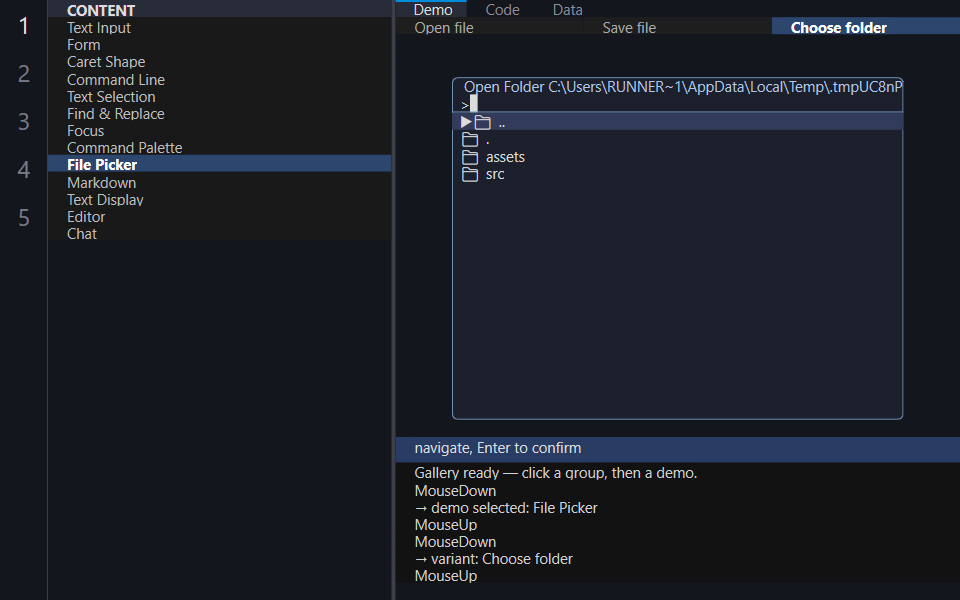This screenshot has width=960, height=600.
Task: Open the Chat demo
Action: tap(219, 234)
